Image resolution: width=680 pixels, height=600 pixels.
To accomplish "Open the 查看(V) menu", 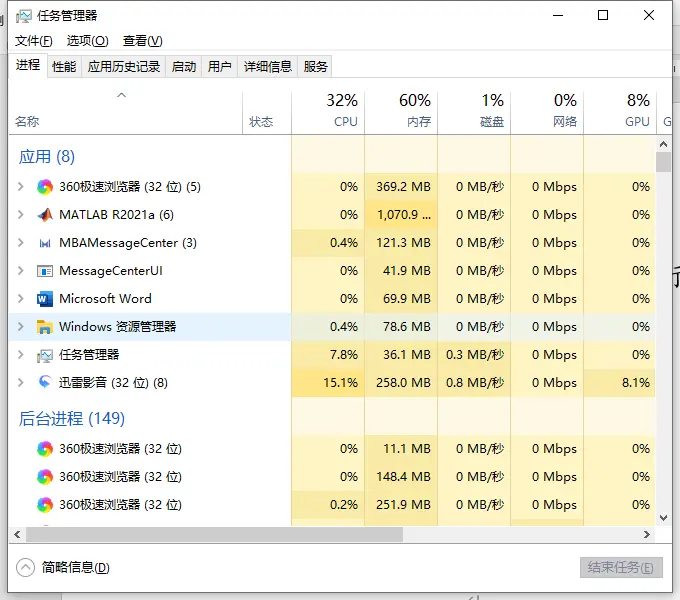I will (142, 41).
